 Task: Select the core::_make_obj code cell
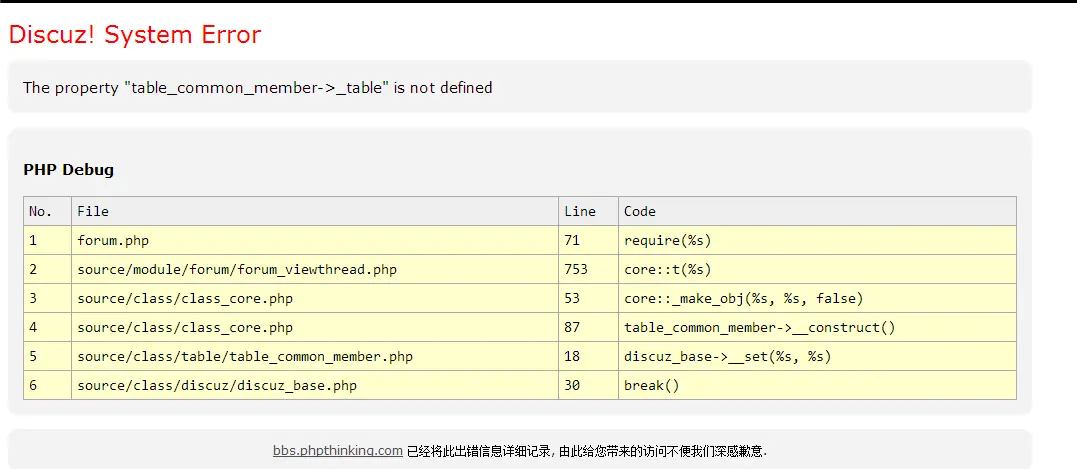(x=817, y=298)
